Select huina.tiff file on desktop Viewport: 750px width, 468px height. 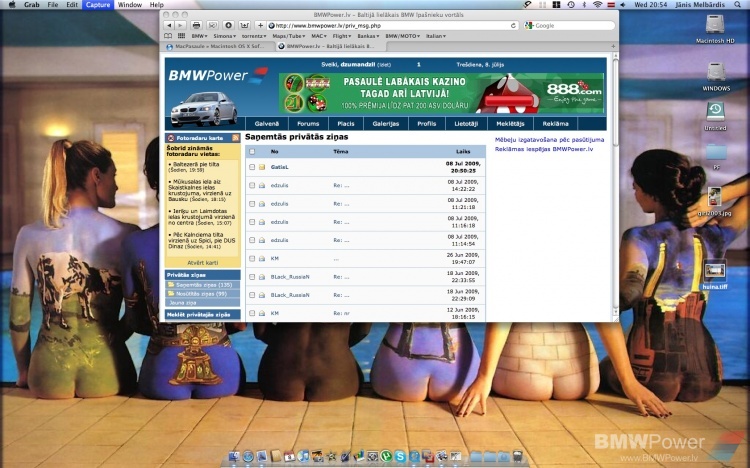[715, 275]
